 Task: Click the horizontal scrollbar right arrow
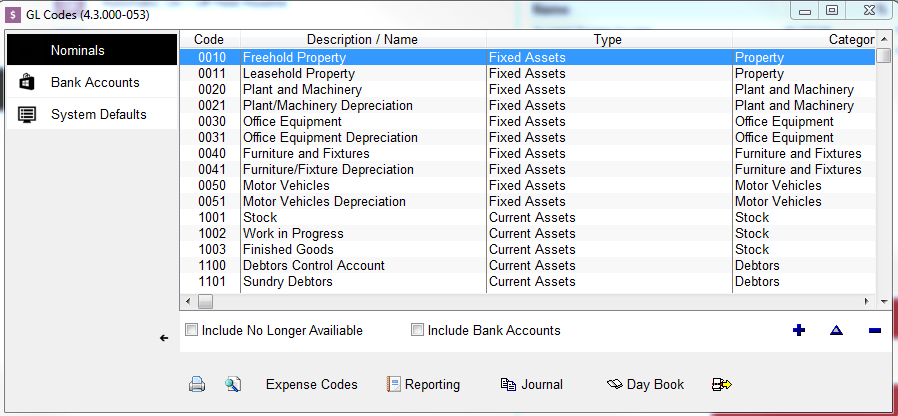point(867,301)
